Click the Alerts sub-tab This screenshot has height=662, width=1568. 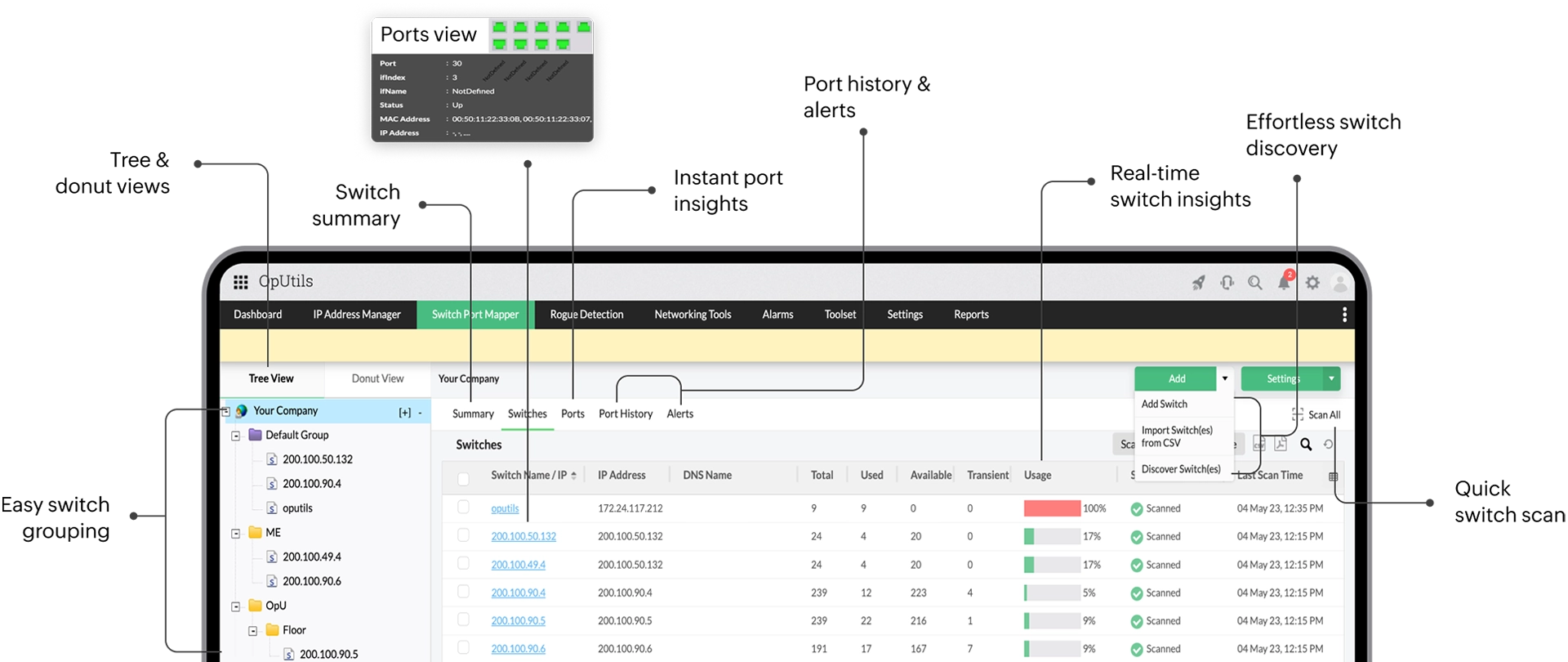coord(679,414)
